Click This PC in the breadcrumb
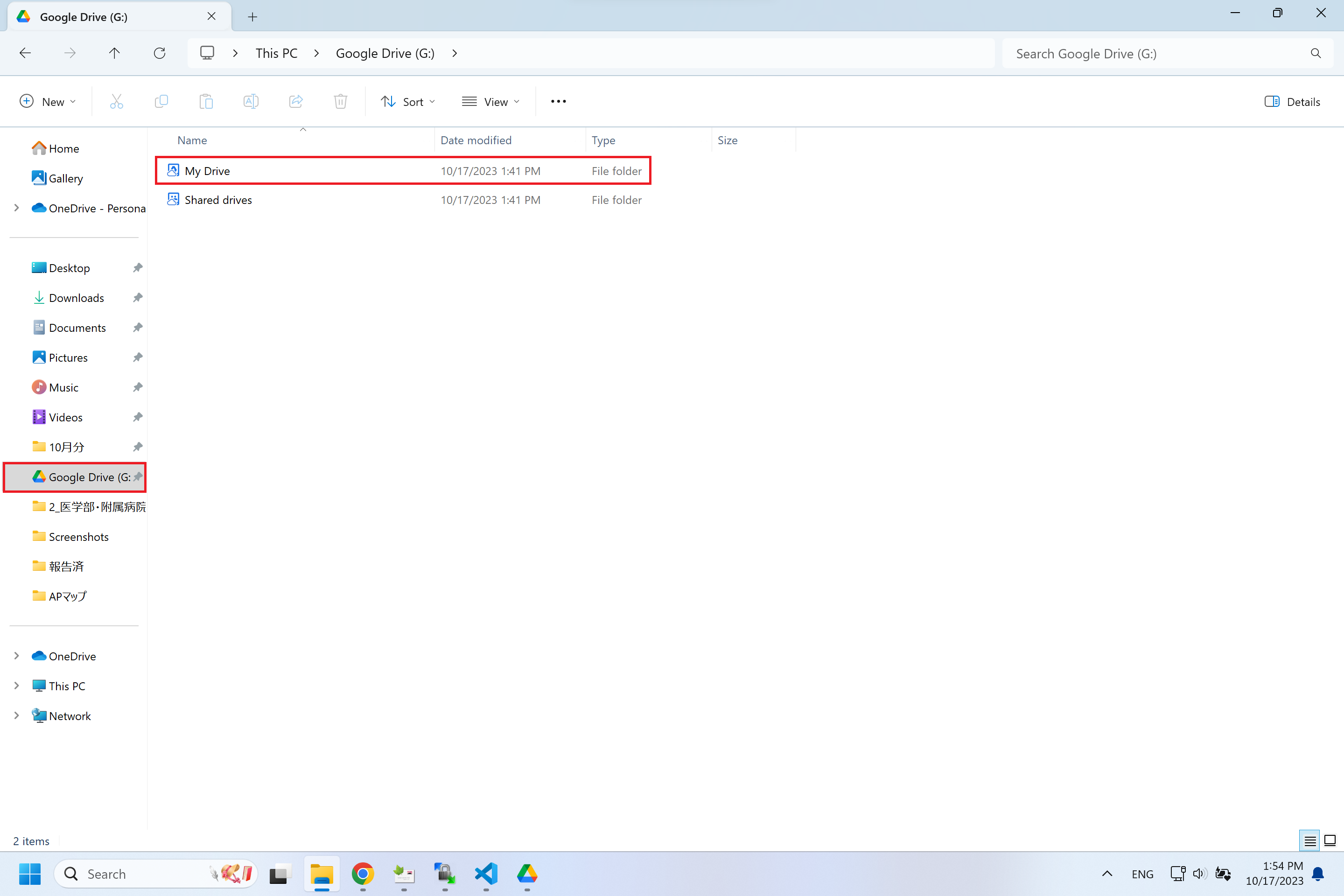1344x896 pixels. (277, 53)
